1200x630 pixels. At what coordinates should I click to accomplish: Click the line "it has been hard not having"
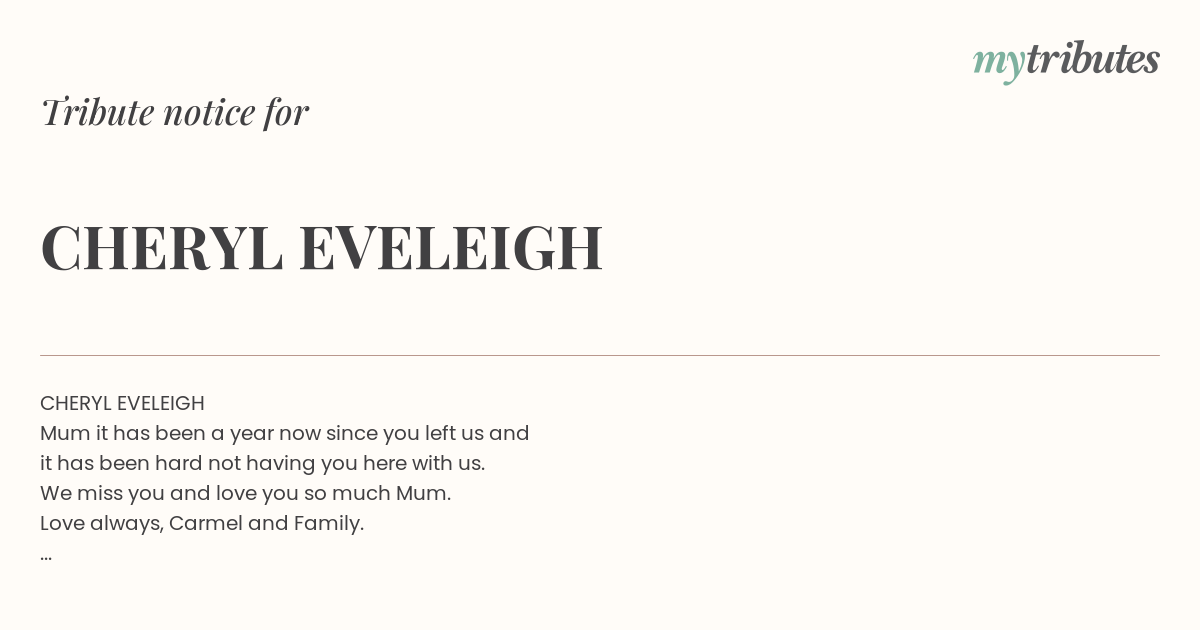coord(263,464)
